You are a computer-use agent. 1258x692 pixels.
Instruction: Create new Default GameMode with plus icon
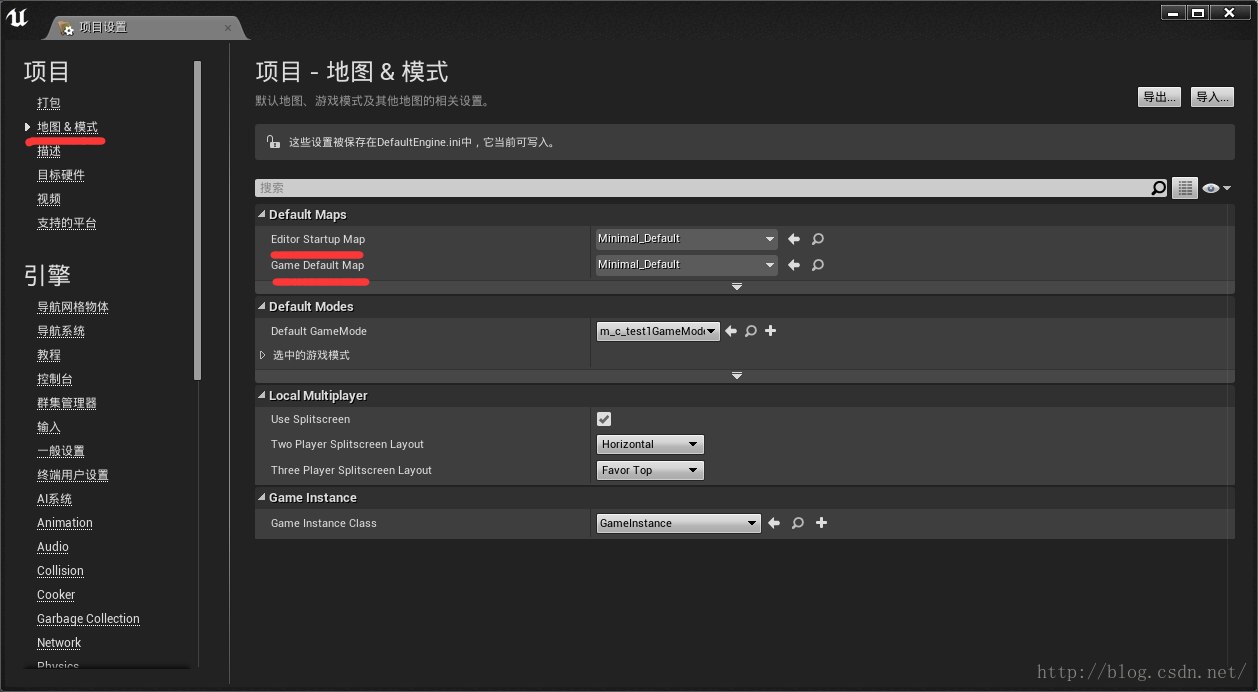(x=771, y=331)
